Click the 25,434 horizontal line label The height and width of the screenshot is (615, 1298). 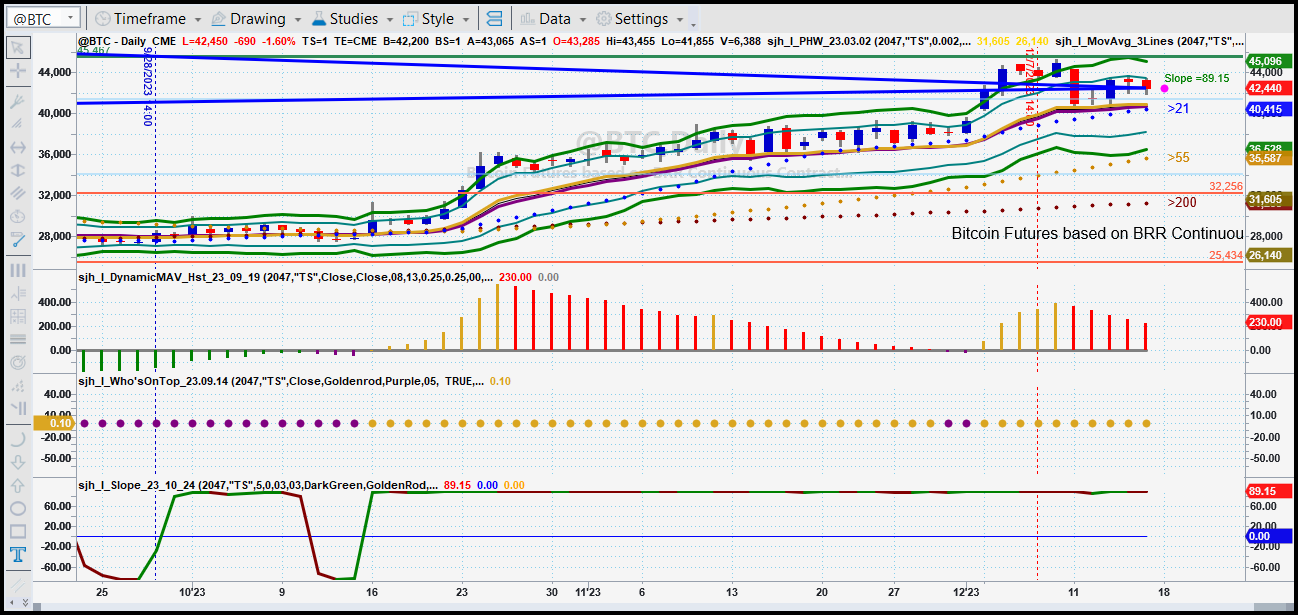pyautogui.click(x=1225, y=256)
